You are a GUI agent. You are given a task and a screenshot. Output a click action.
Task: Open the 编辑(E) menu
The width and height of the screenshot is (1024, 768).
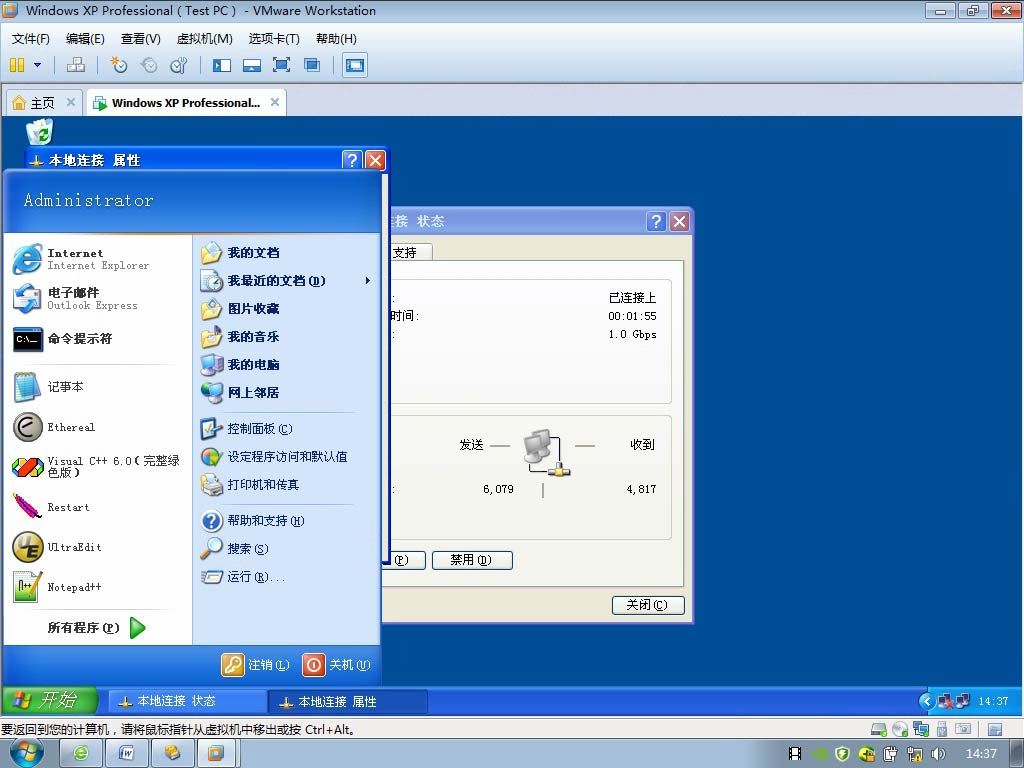(85, 39)
